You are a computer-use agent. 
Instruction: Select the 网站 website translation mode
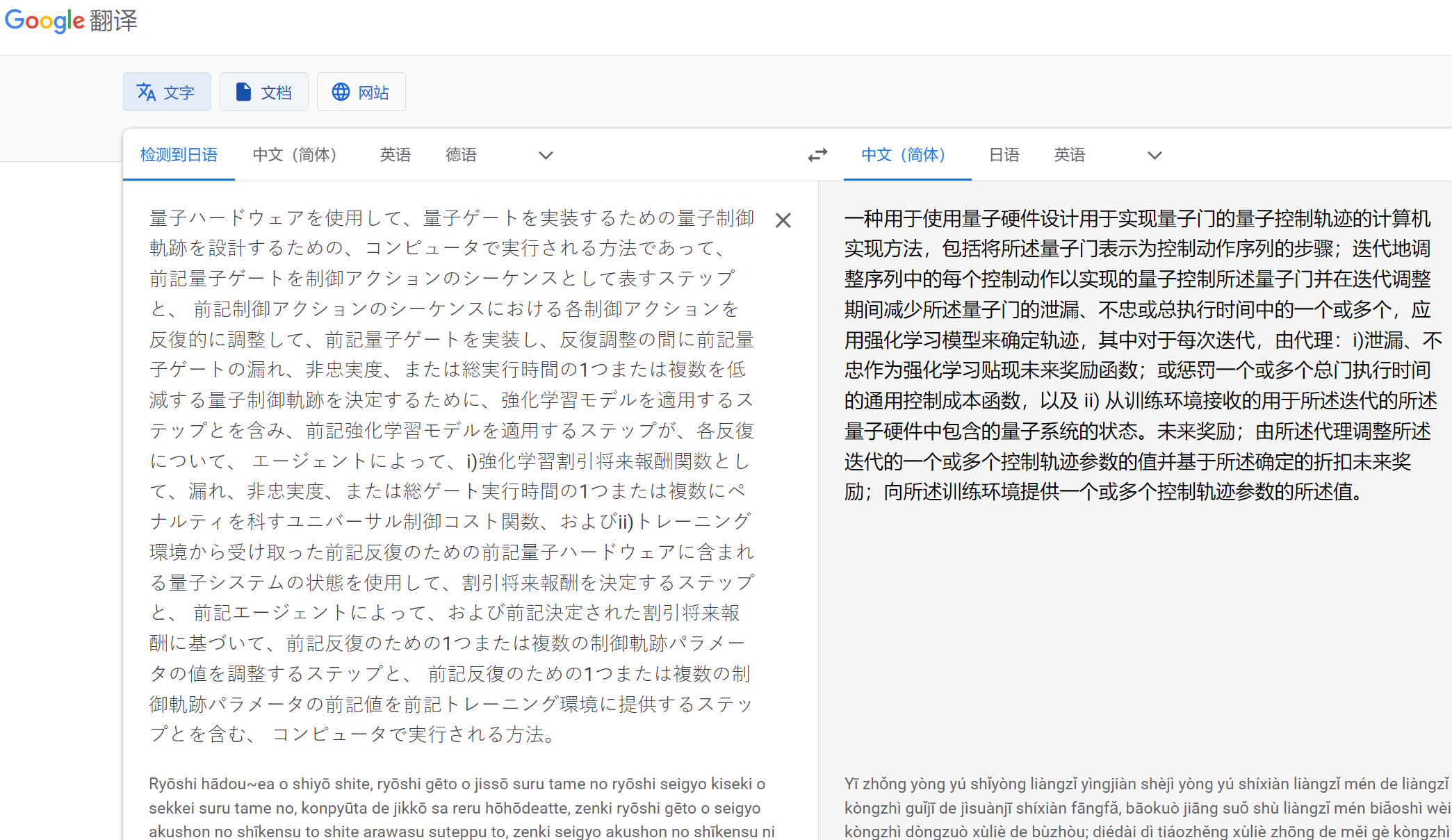[x=361, y=92]
